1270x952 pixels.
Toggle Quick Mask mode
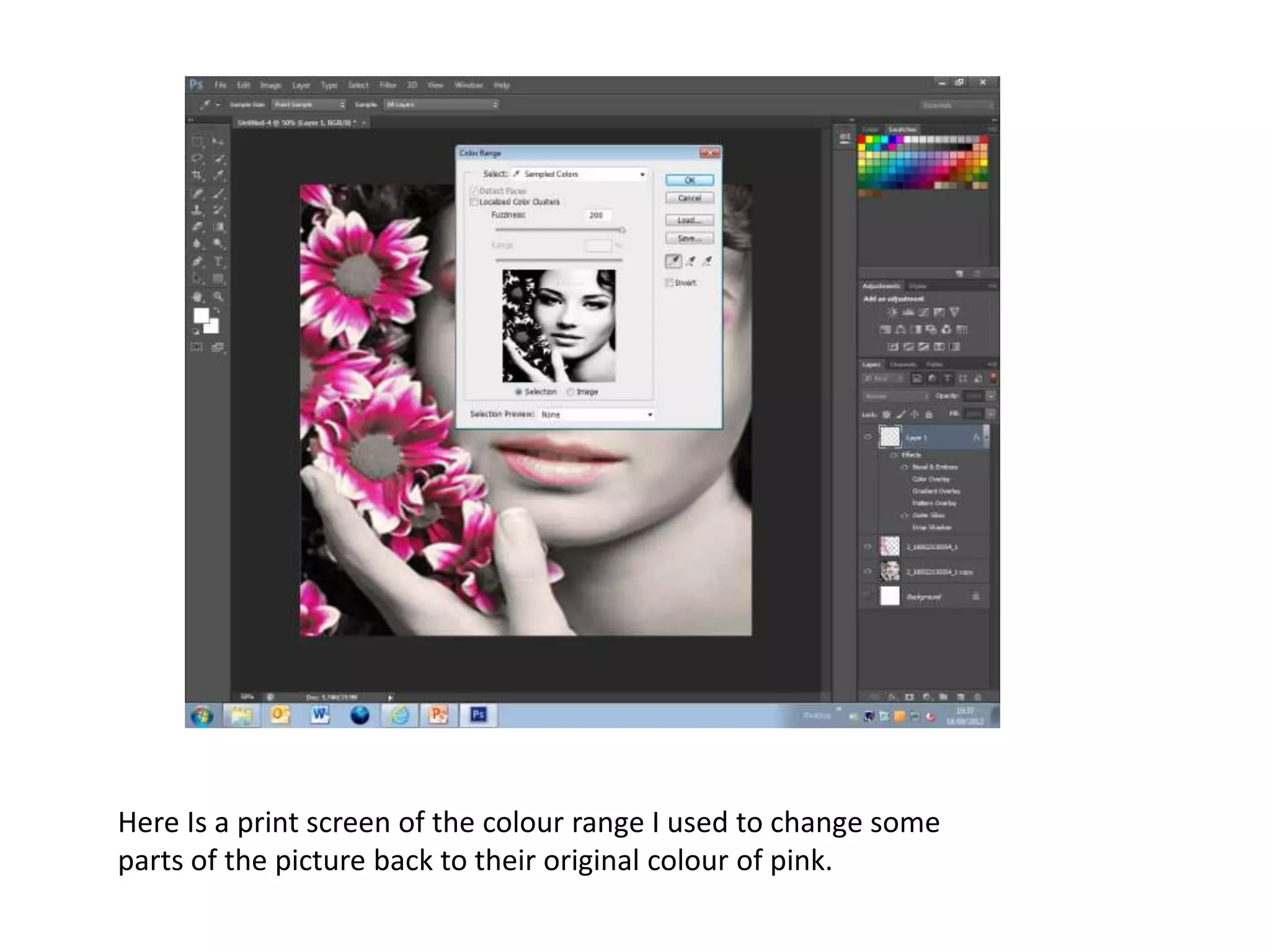coord(197,347)
